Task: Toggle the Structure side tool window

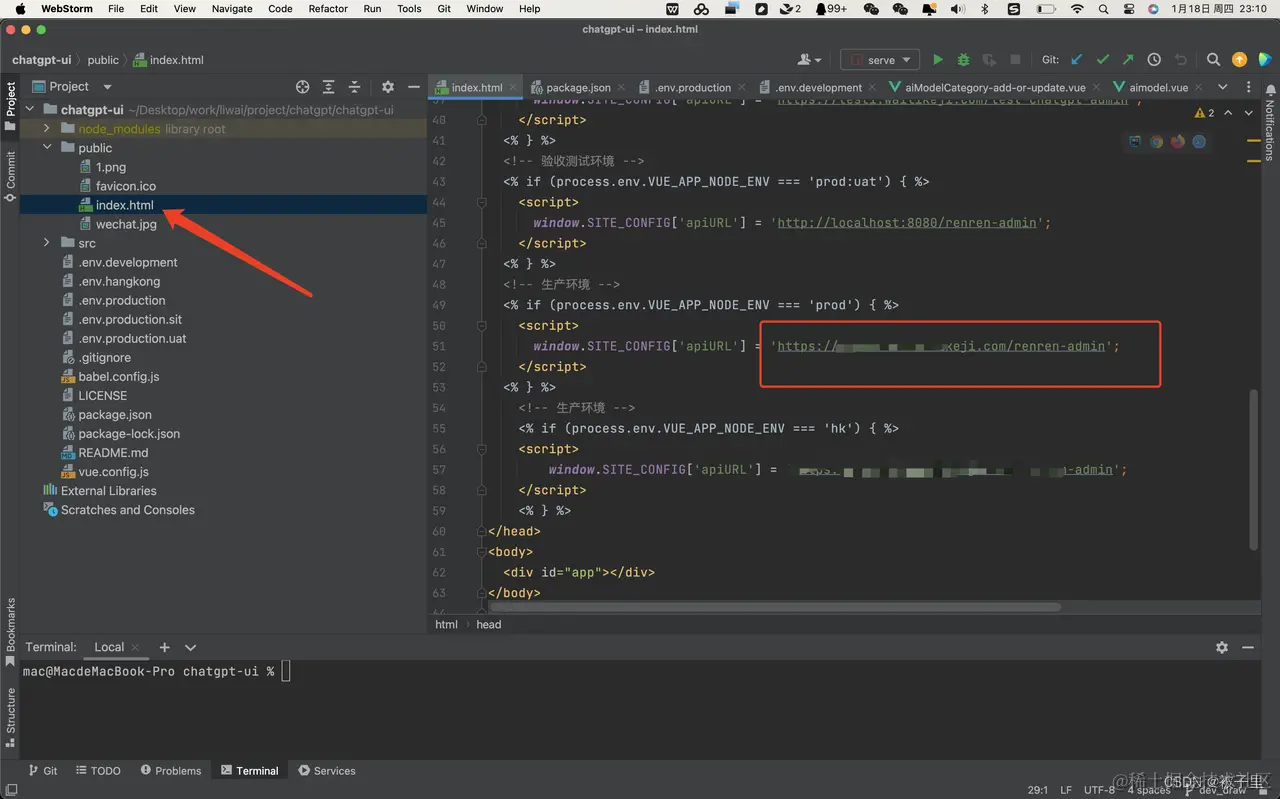Action: 10,718
